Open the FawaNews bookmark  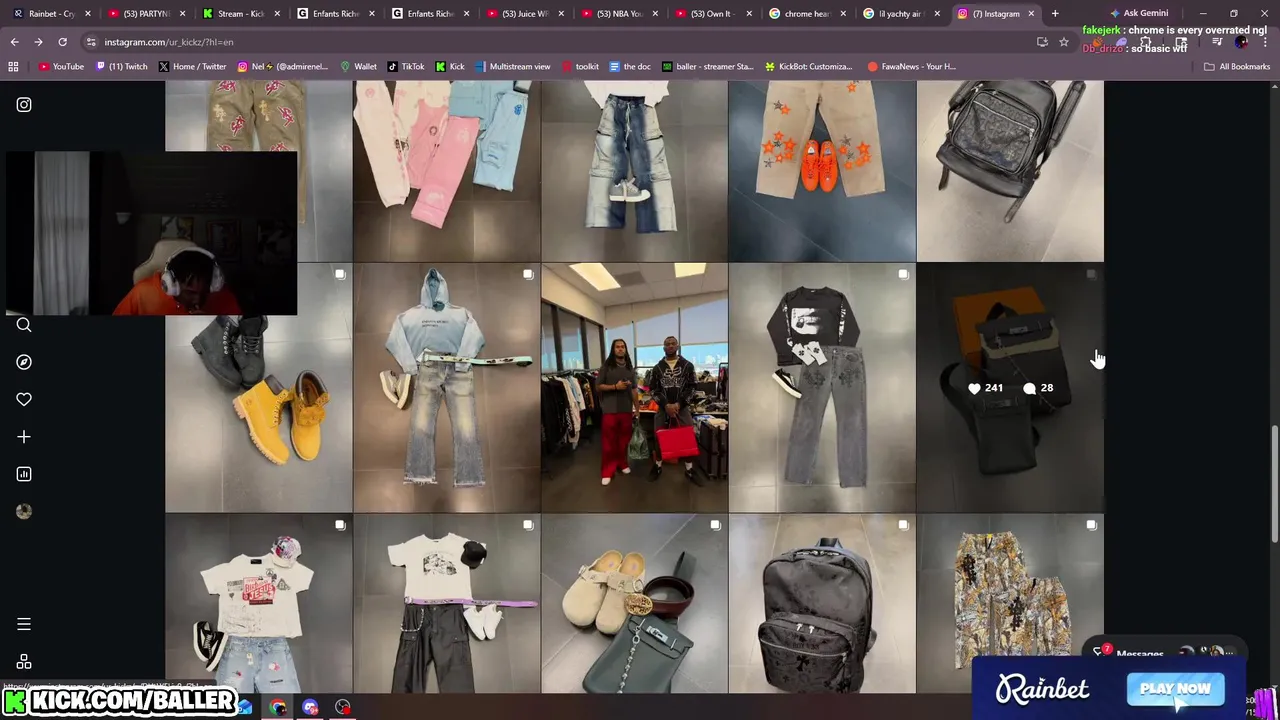[x=912, y=66]
